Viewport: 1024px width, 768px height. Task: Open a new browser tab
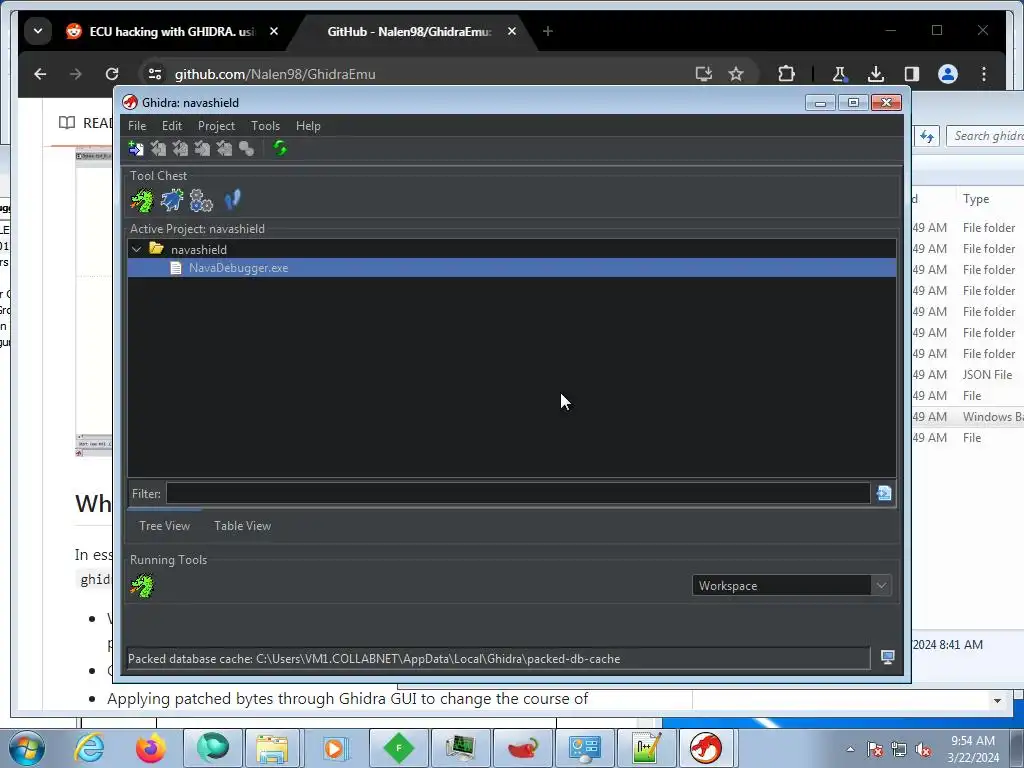(548, 31)
